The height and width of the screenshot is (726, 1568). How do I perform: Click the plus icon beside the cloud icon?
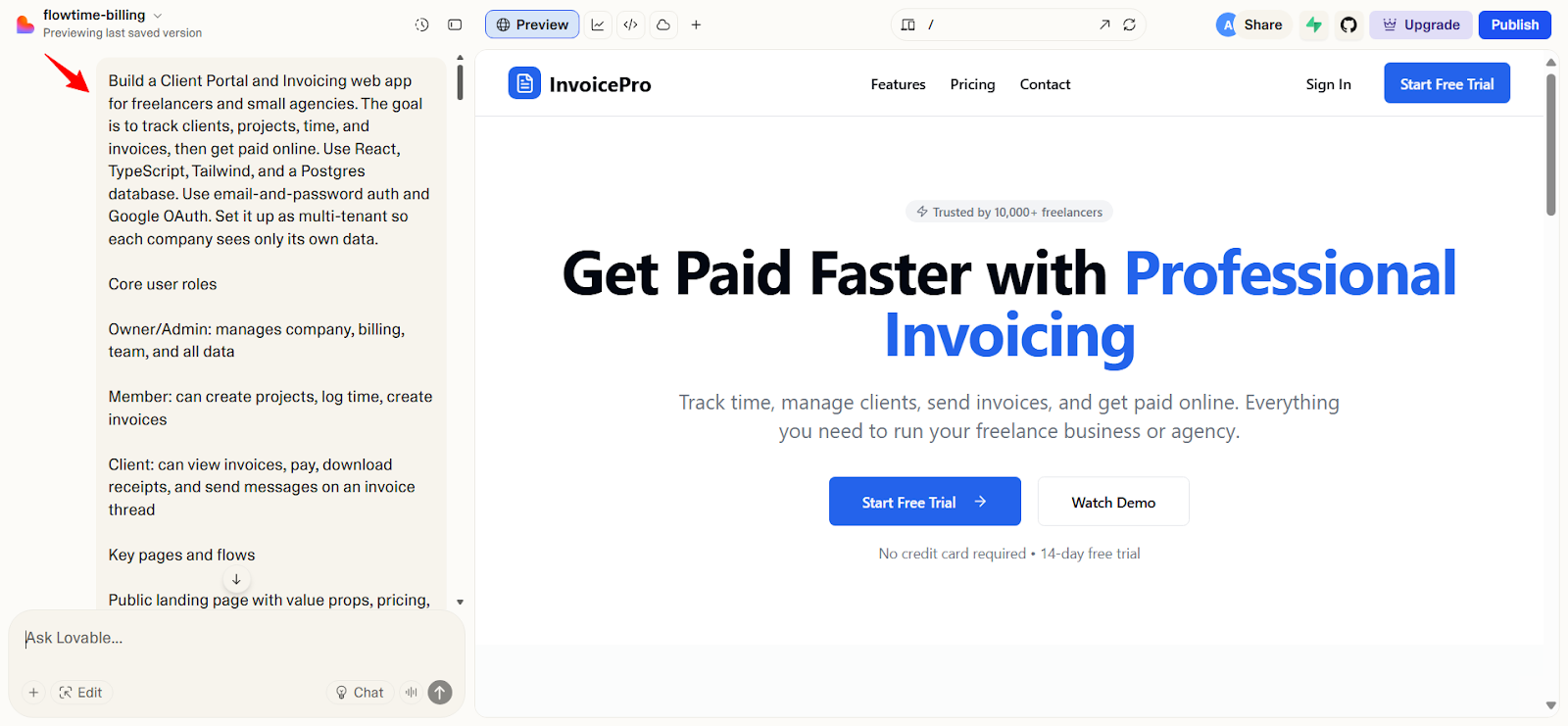pyautogui.click(x=696, y=24)
